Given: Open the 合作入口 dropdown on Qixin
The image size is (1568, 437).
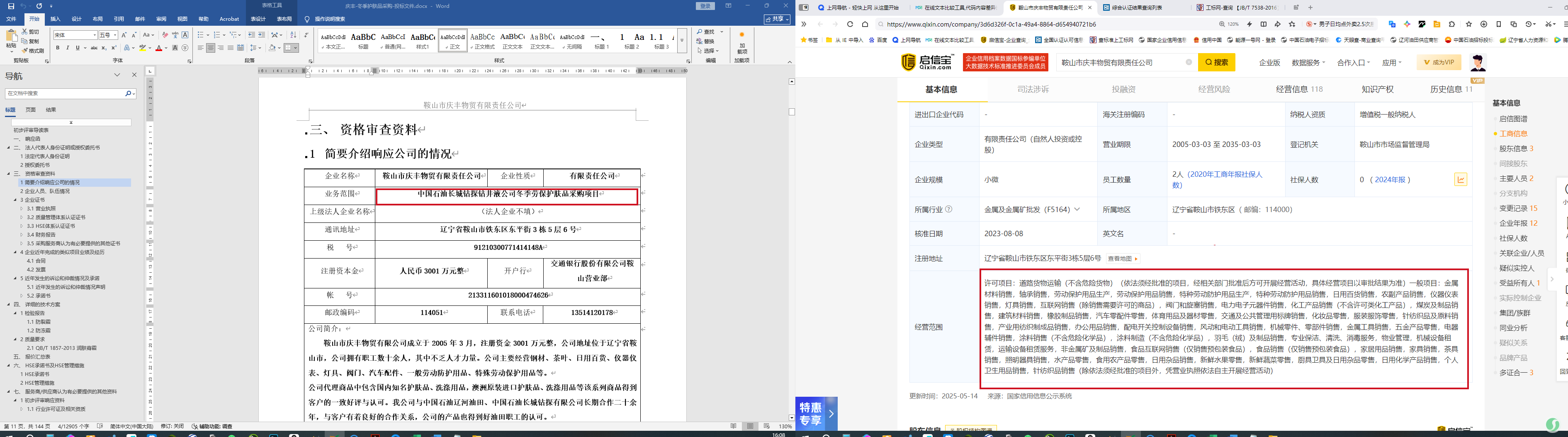Looking at the screenshot, I should (1353, 63).
